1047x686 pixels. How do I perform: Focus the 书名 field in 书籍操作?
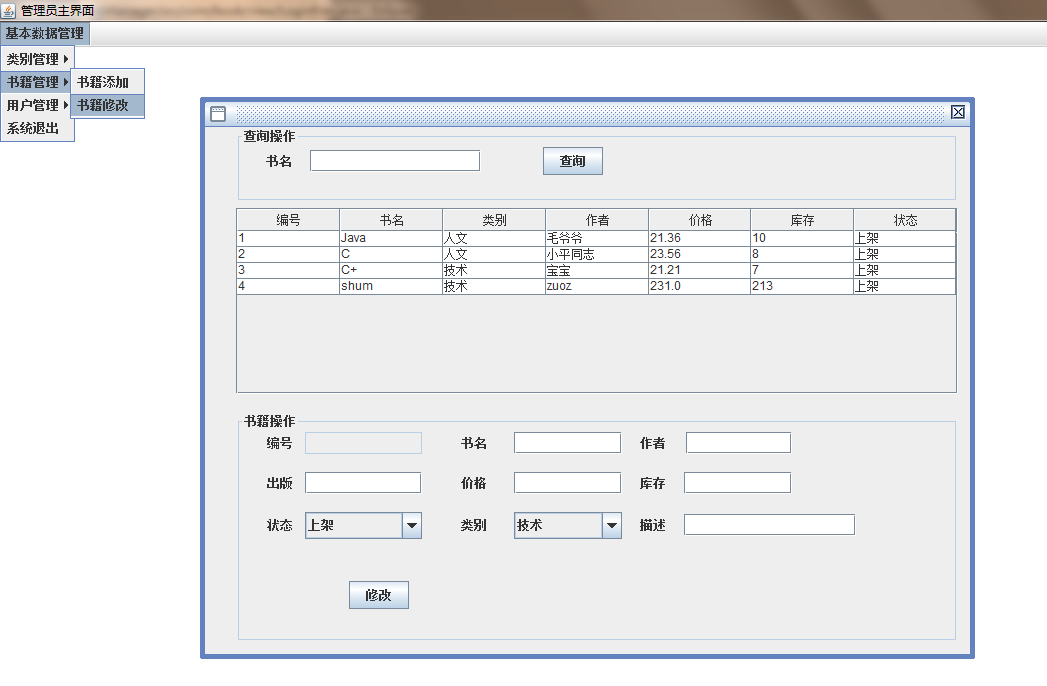pyautogui.click(x=568, y=443)
